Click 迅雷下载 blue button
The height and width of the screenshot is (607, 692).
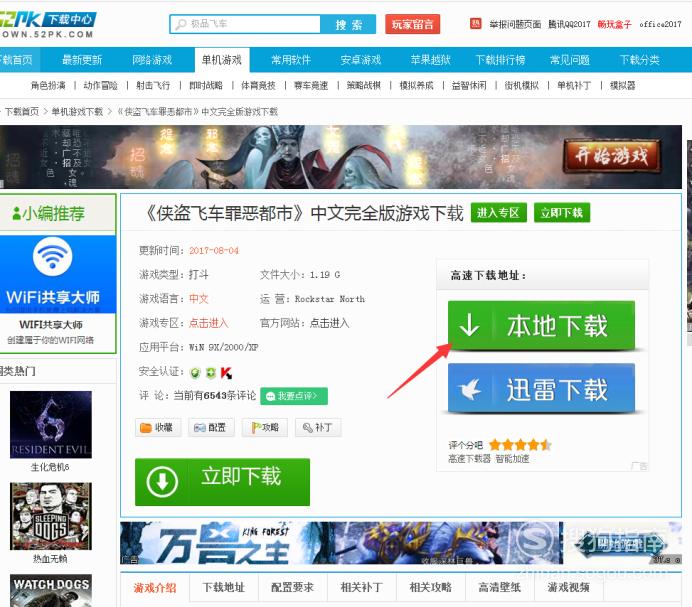click(x=542, y=389)
